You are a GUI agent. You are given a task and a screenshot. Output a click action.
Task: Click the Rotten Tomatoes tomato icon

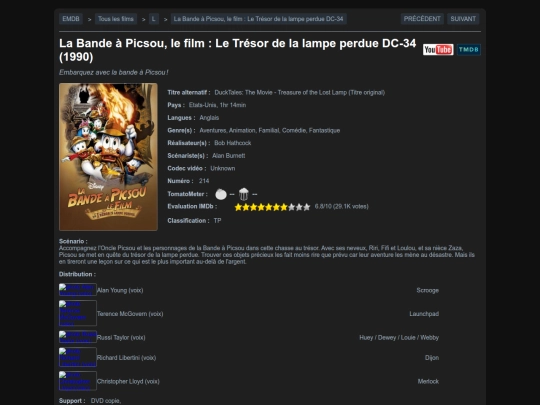(221, 194)
